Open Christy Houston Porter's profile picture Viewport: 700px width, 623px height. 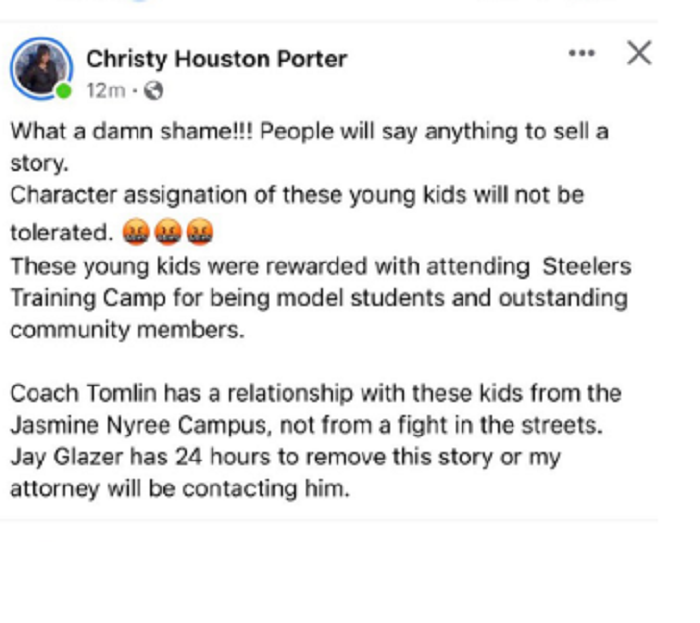(41, 68)
